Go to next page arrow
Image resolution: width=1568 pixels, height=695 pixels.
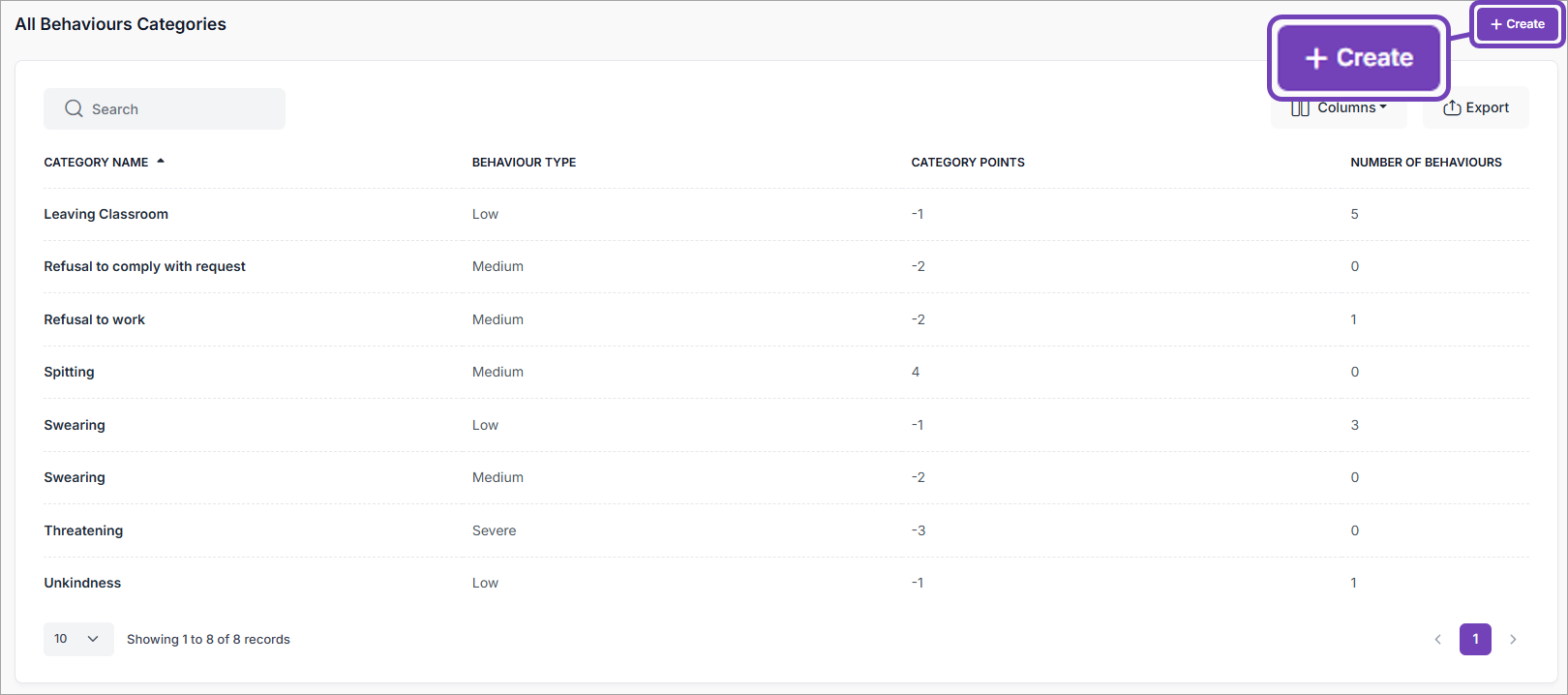[x=1513, y=639]
